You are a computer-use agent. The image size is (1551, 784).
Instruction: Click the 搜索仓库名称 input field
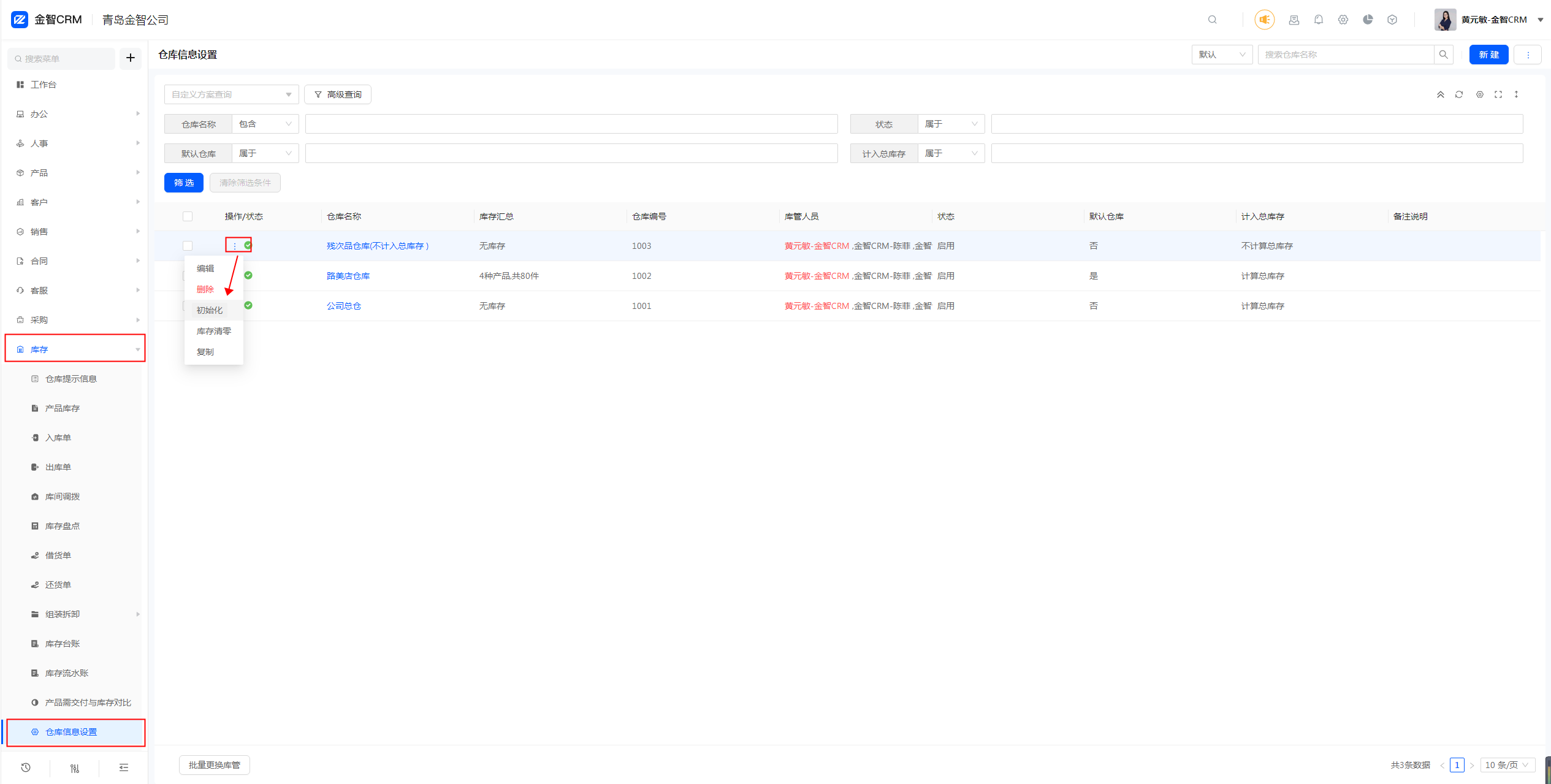point(1346,55)
